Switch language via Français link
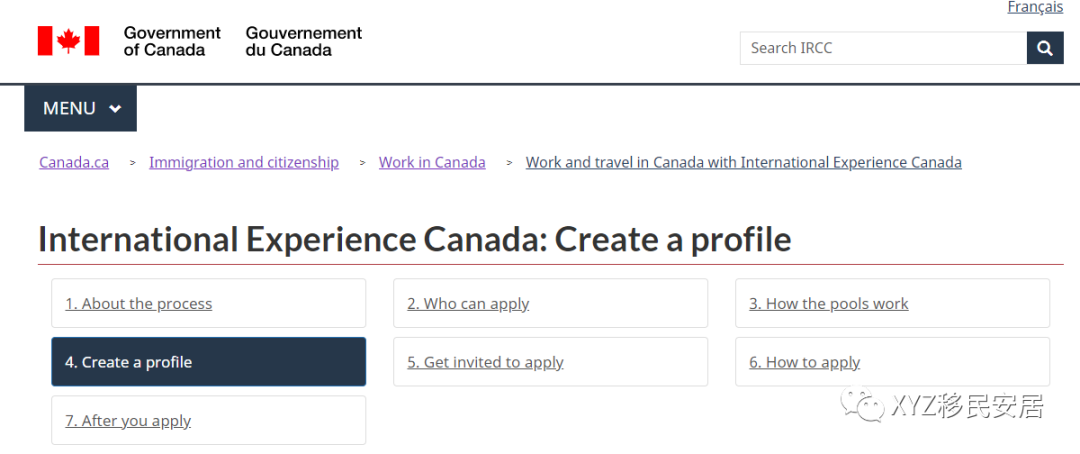Screen dimensions: 1080x454 point(1035,8)
